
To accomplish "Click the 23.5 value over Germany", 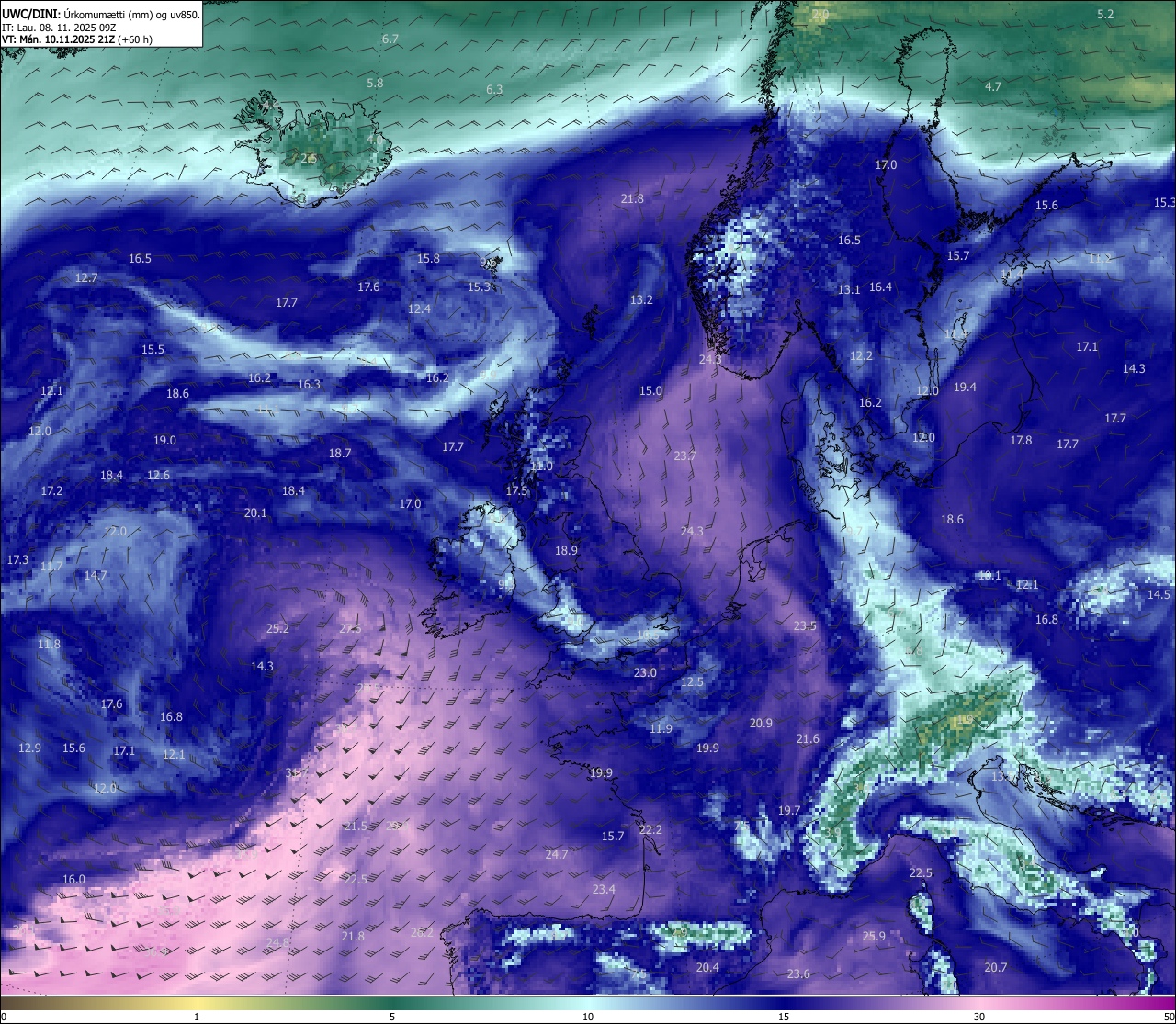I will pyautogui.click(x=805, y=626).
